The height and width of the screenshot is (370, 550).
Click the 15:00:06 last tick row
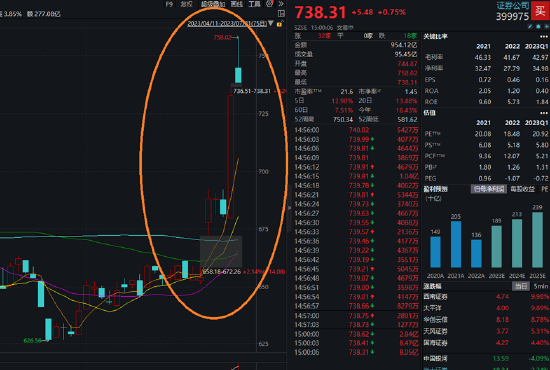(356, 352)
